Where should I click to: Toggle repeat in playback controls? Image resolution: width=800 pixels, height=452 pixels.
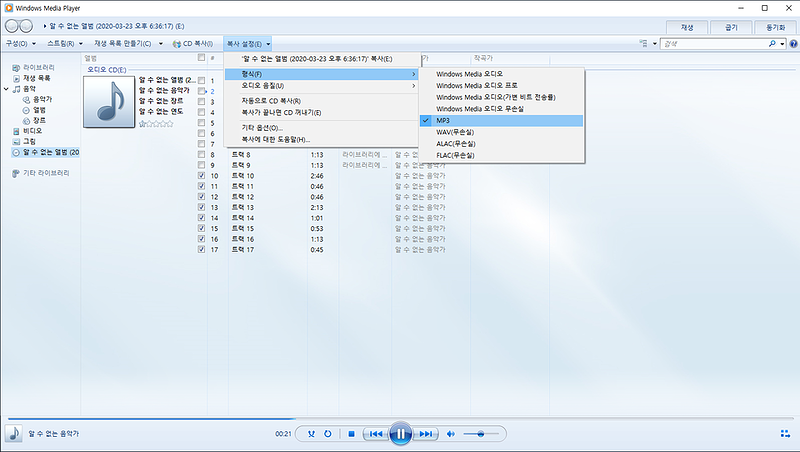pos(328,434)
